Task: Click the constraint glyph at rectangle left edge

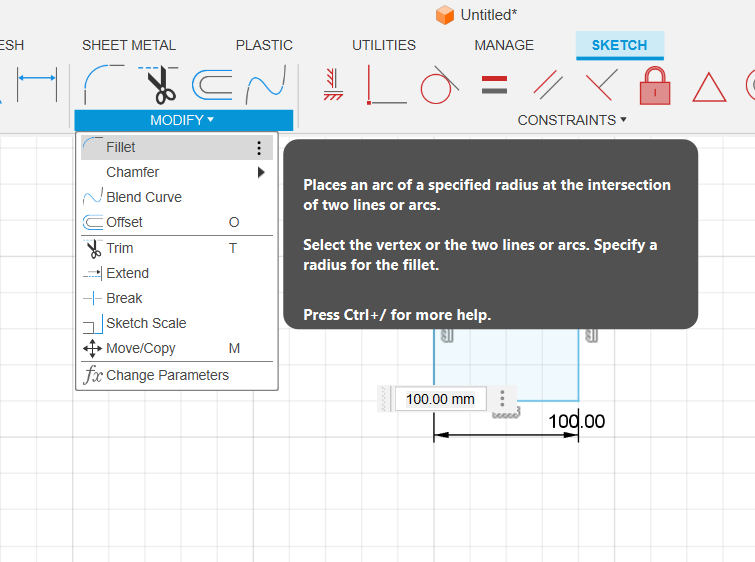Action: pos(447,335)
